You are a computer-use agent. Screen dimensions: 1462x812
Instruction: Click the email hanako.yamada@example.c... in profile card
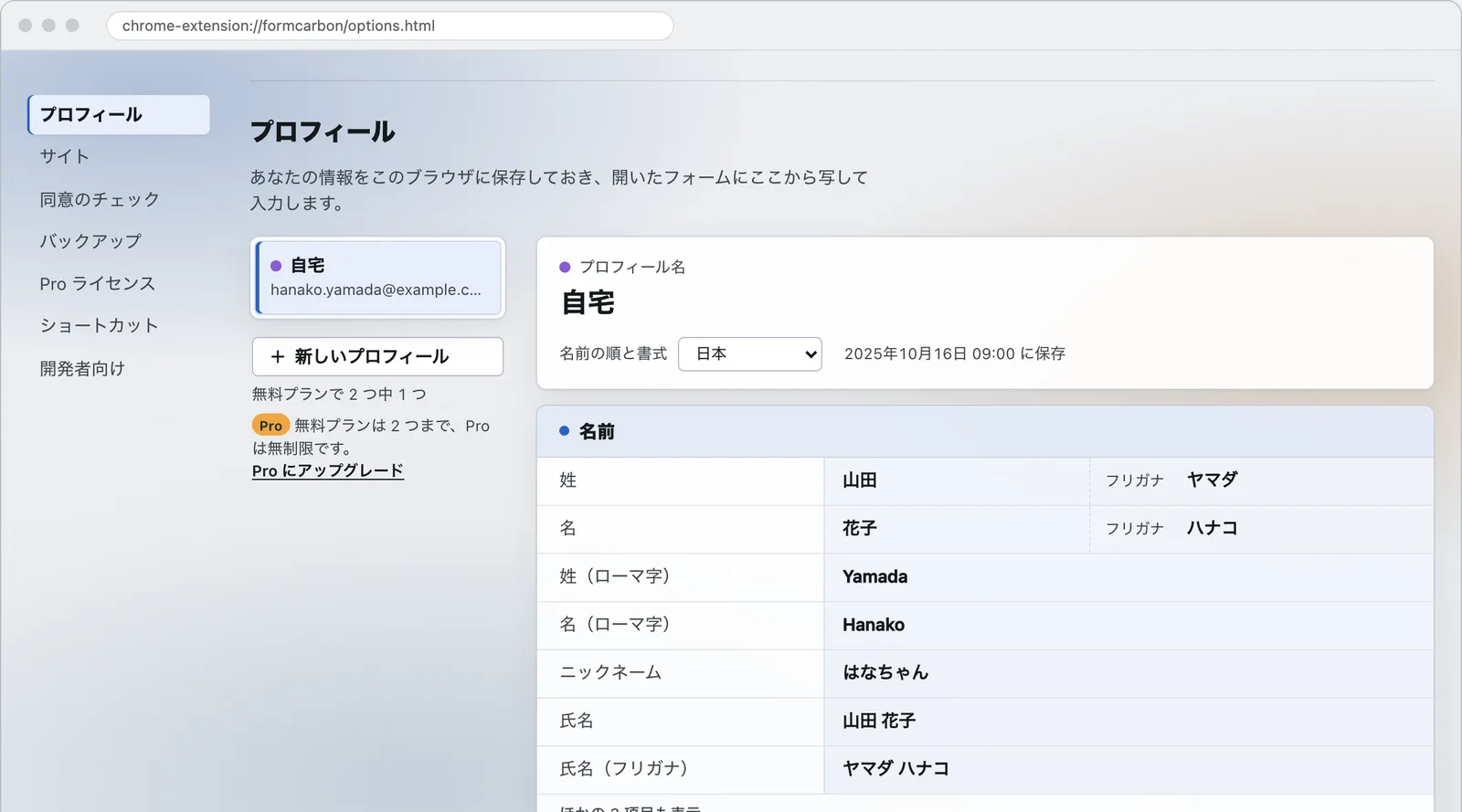tap(376, 290)
